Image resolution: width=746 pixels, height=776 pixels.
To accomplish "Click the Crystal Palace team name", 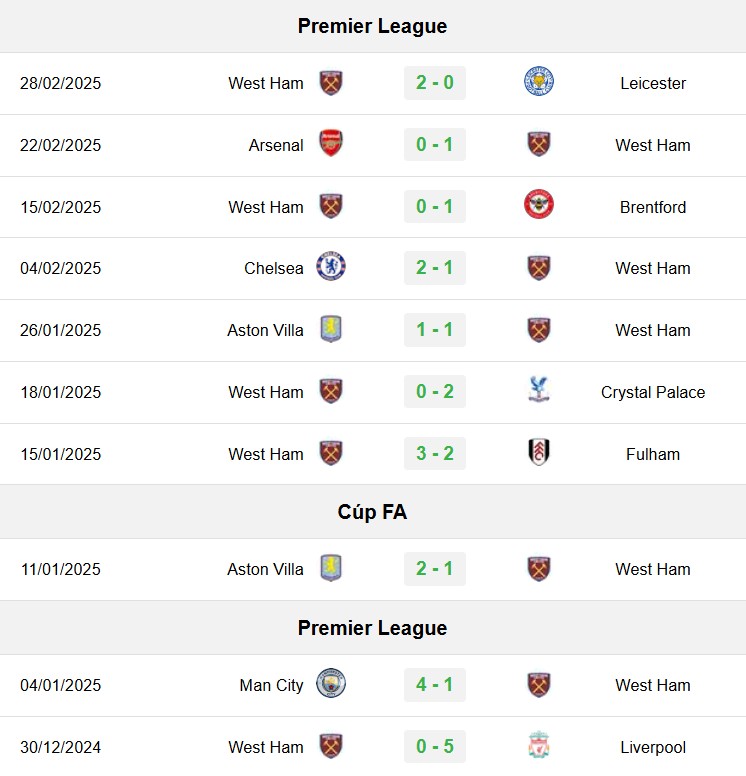I will tap(653, 392).
